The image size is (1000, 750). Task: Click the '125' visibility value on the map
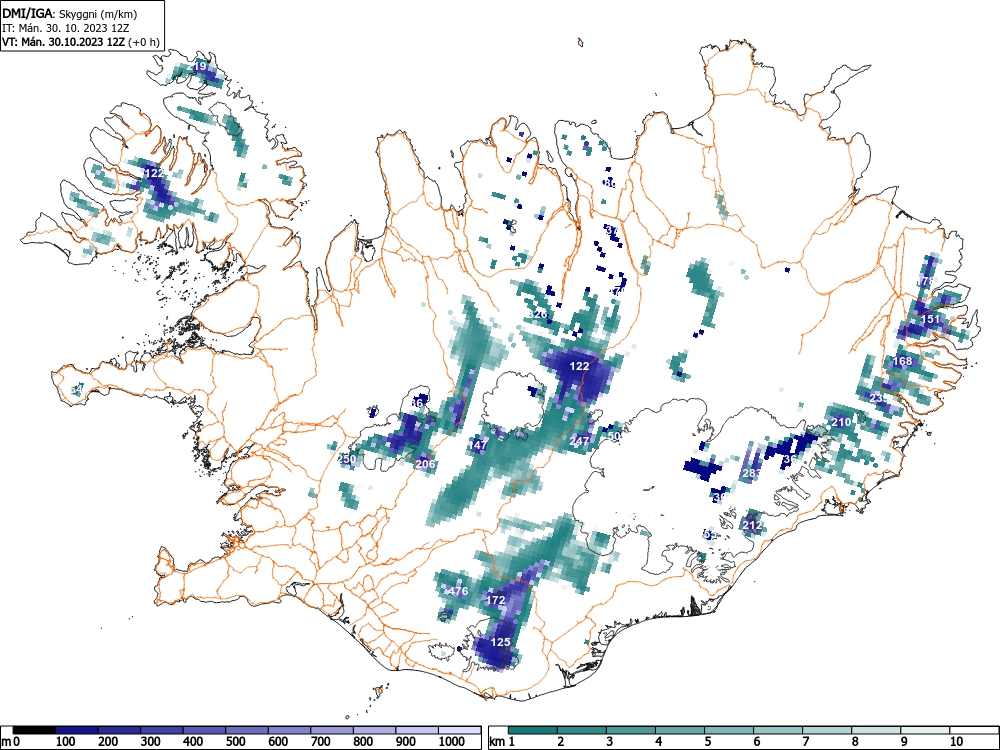pyautogui.click(x=501, y=642)
